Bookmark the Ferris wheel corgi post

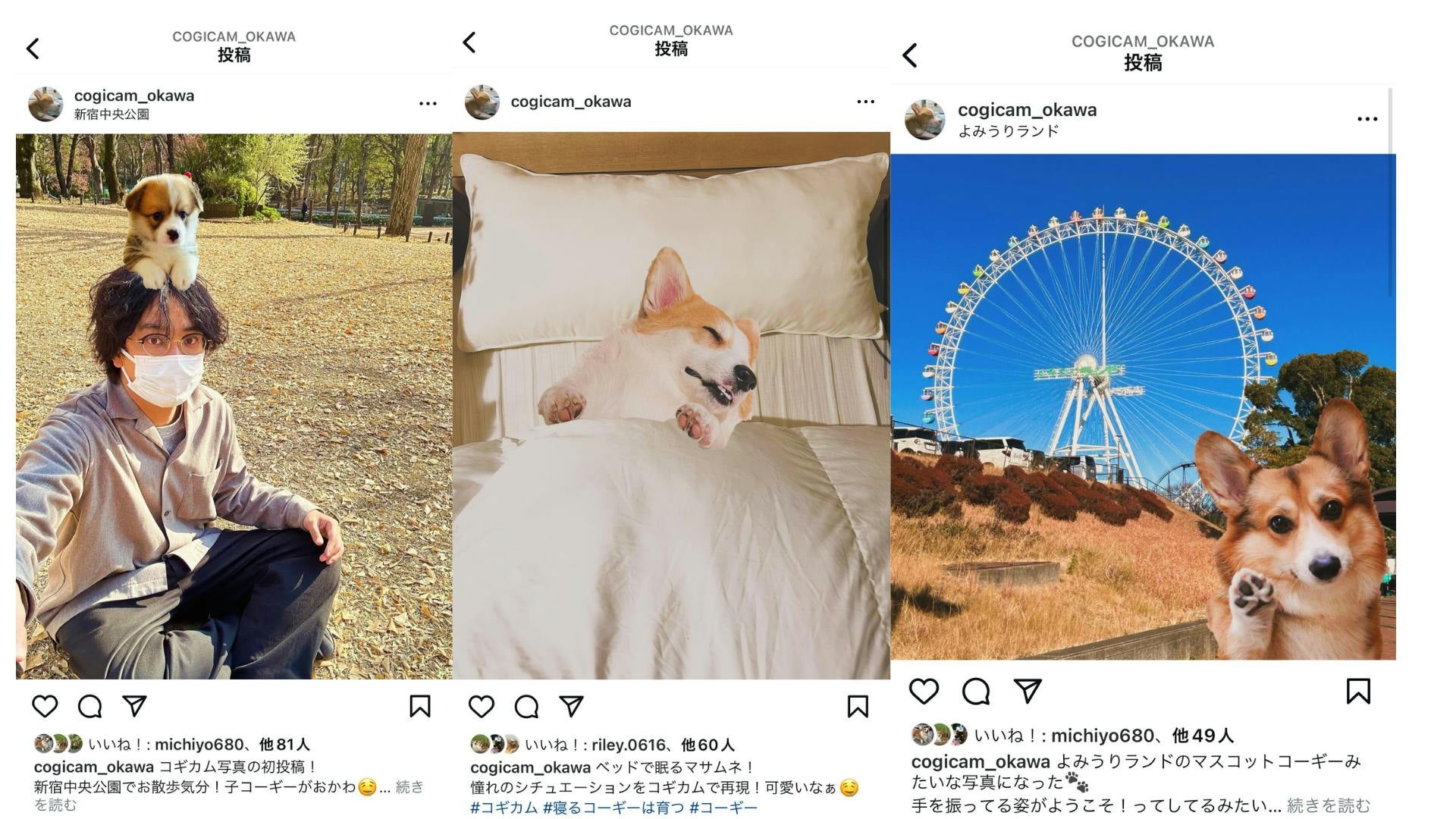(x=1358, y=691)
